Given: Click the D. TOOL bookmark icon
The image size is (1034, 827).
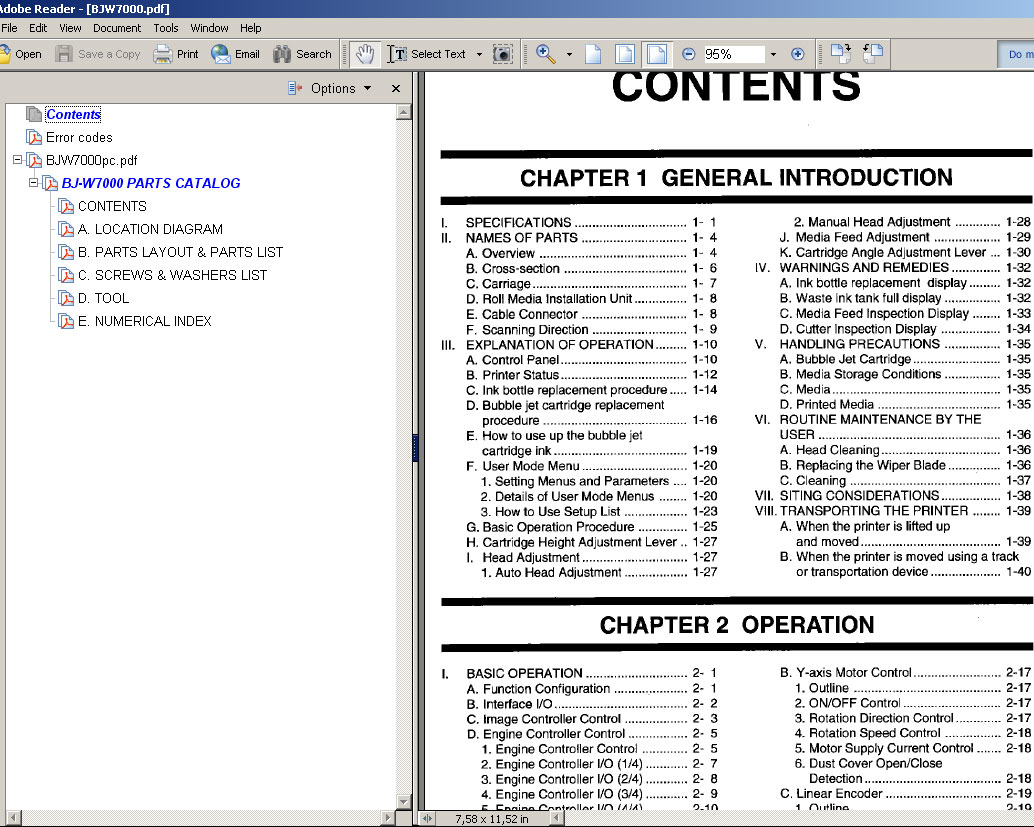Looking at the screenshot, I should pyautogui.click(x=66, y=298).
